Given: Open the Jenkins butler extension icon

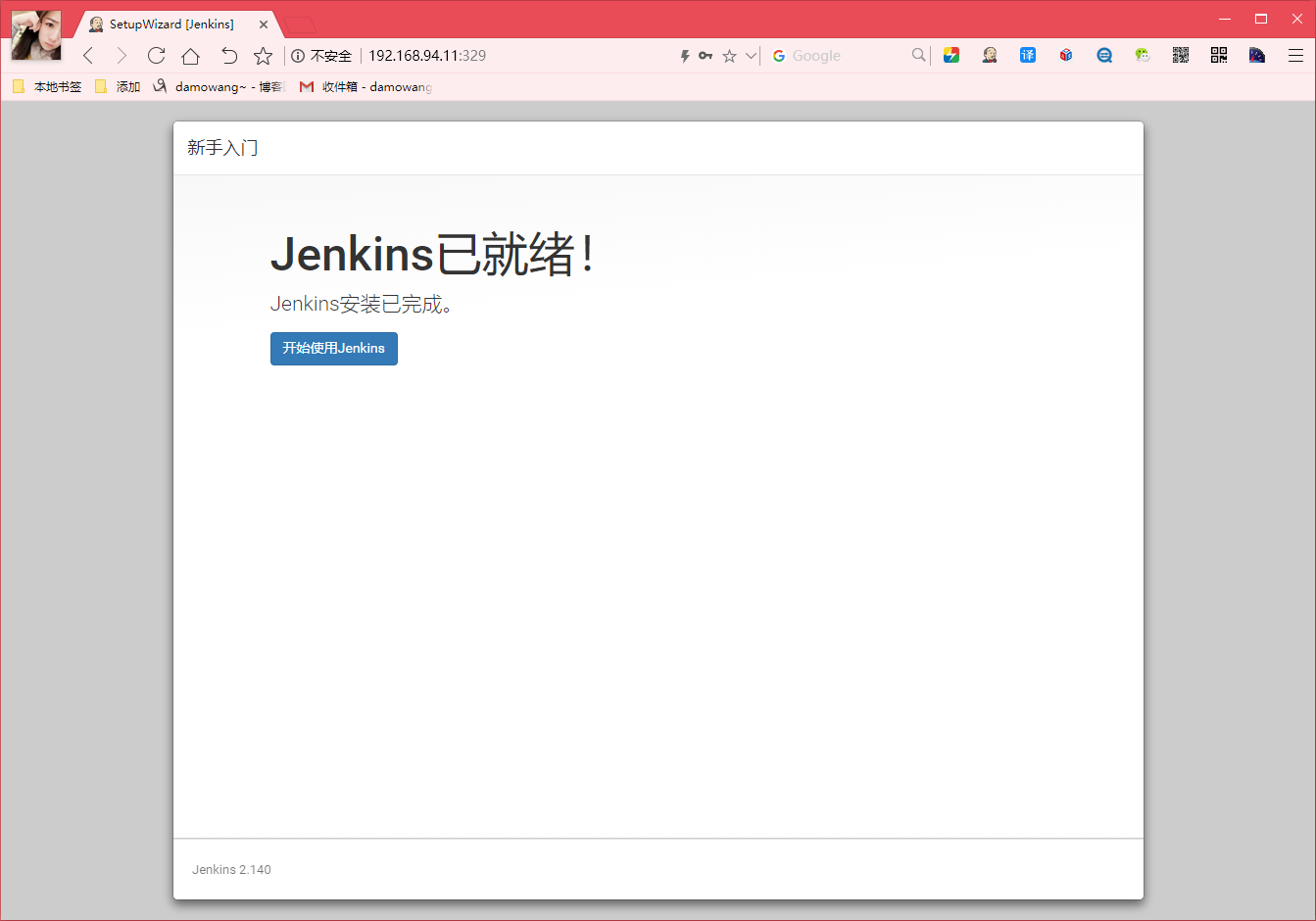Looking at the screenshot, I should click(990, 55).
